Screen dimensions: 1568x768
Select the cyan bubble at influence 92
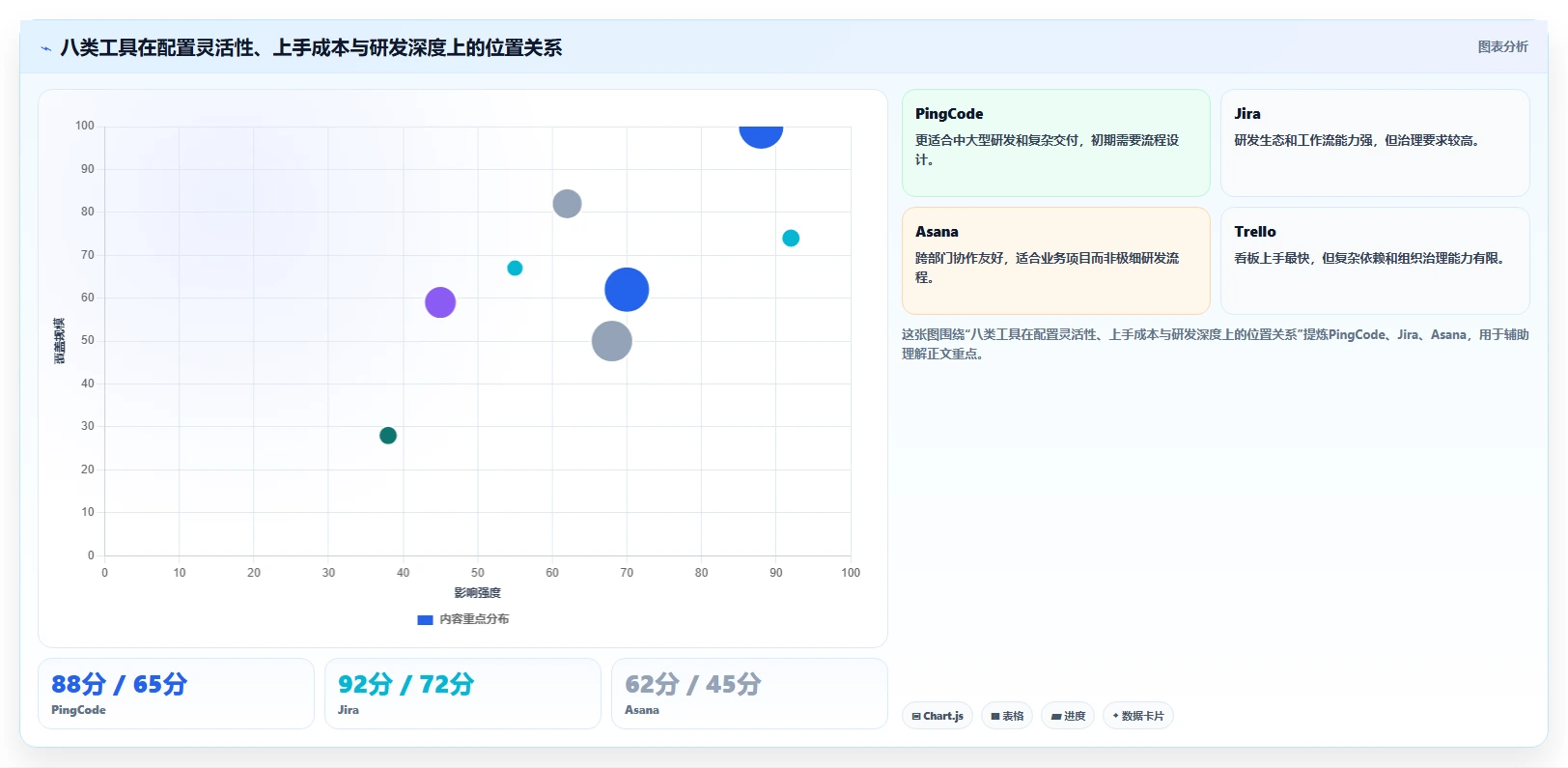pyautogui.click(x=791, y=238)
